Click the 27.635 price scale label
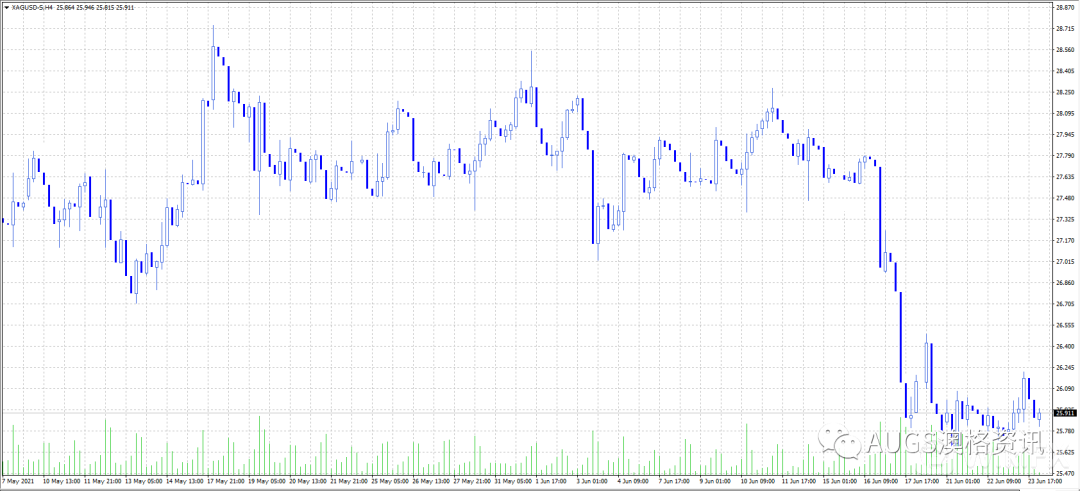 pos(1065,177)
